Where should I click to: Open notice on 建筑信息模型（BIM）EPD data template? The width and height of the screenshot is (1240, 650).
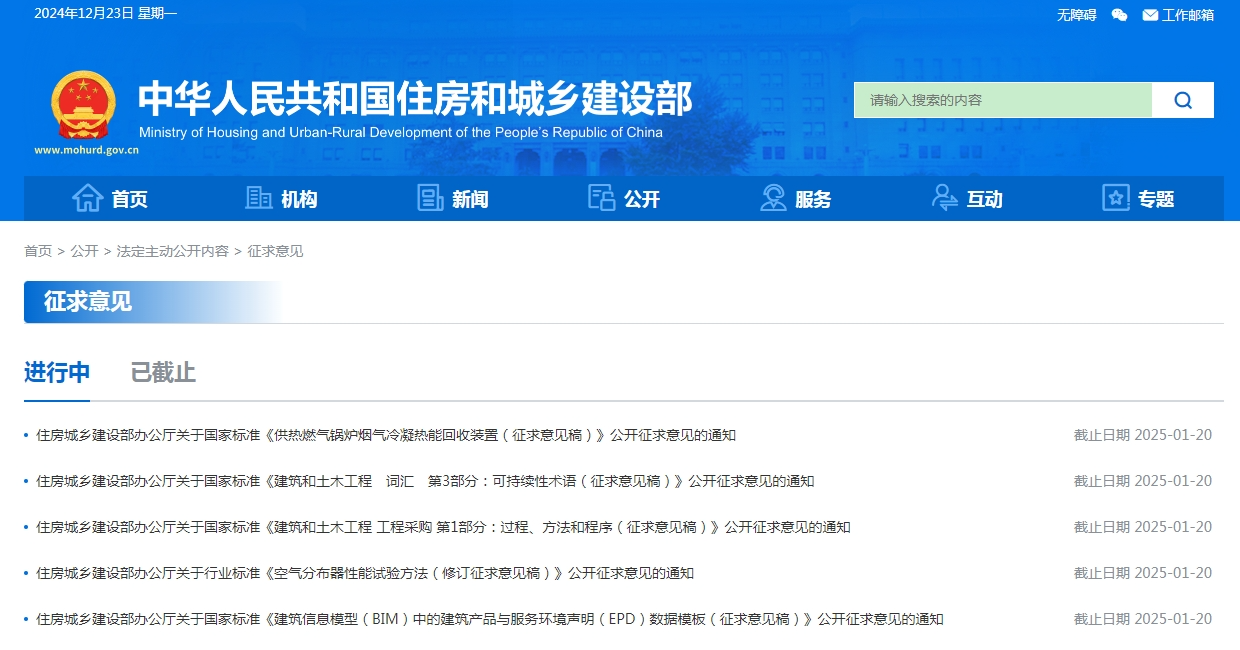pyautogui.click(x=489, y=619)
